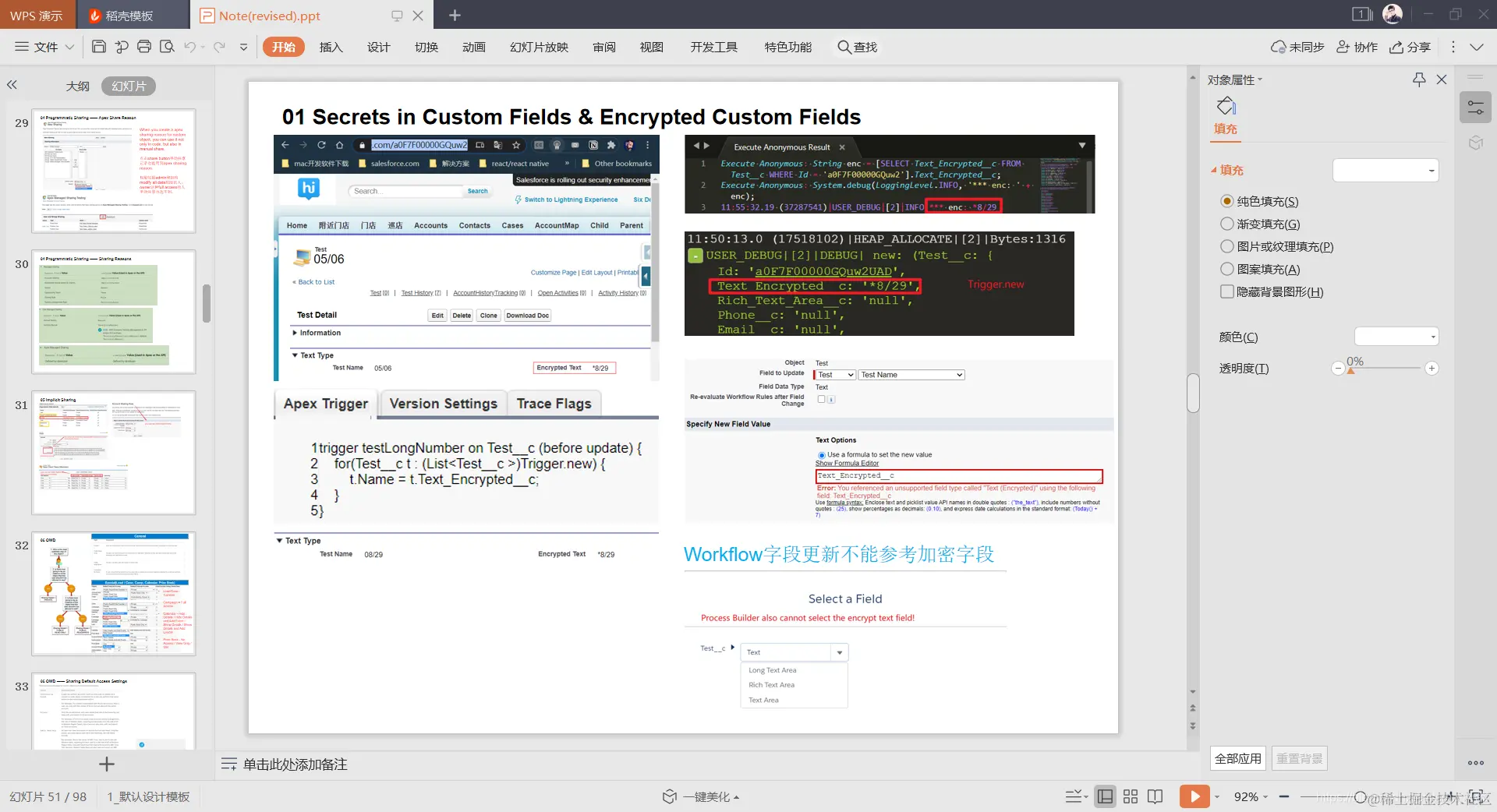The width and height of the screenshot is (1497, 812).
Task: Open the fill preset dropdown
Action: coord(1386,170)
